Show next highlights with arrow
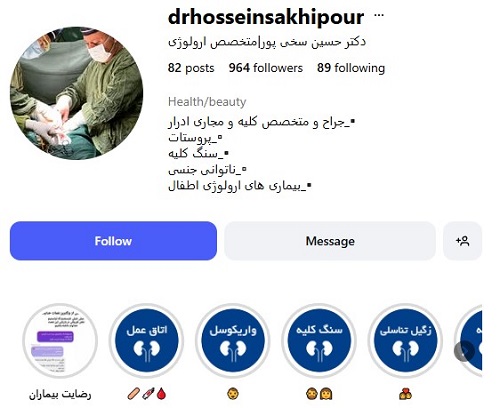 tap(464, 351)
